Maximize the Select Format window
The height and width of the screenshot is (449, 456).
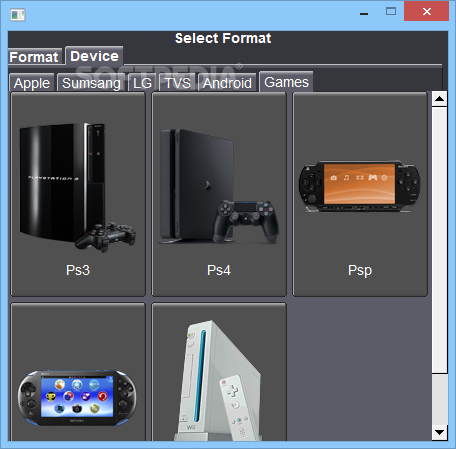(x=391, y=11)
